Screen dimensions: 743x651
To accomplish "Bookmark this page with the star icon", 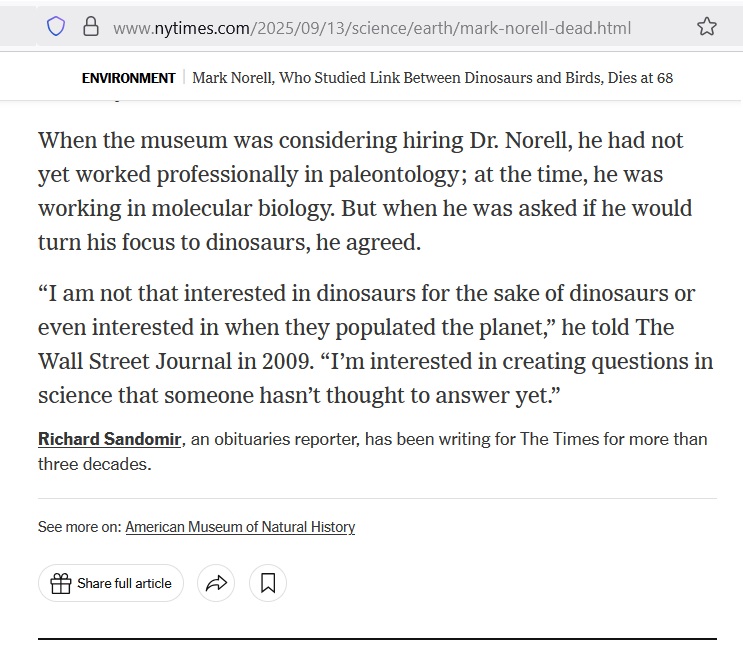I will pyautogui.click(x=707, y=27).
